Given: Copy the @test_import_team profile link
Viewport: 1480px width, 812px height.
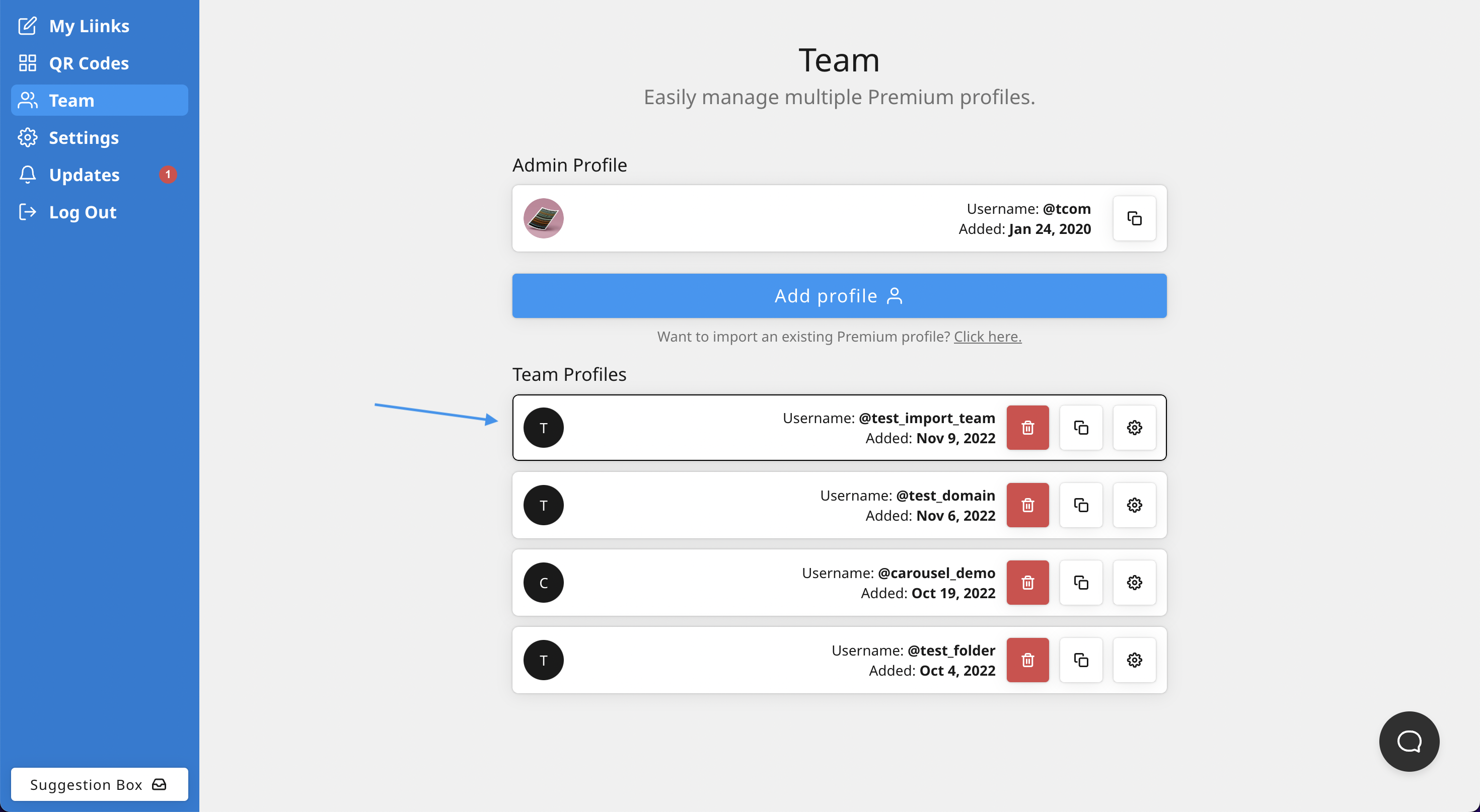Looking at the screenshot, I should (1081, 428).
